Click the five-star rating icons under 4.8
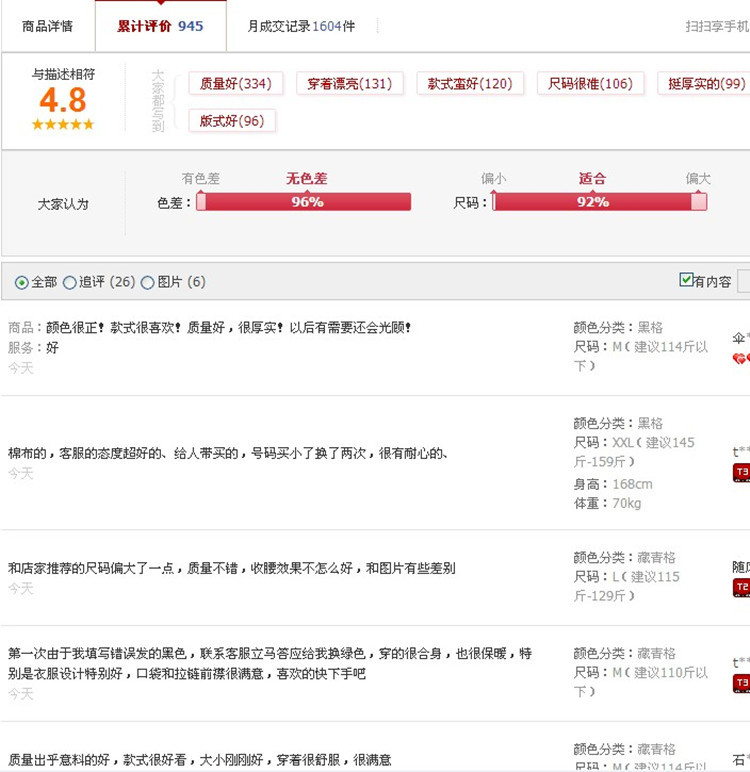Screen dimensions: 750x772 [63, 125]
